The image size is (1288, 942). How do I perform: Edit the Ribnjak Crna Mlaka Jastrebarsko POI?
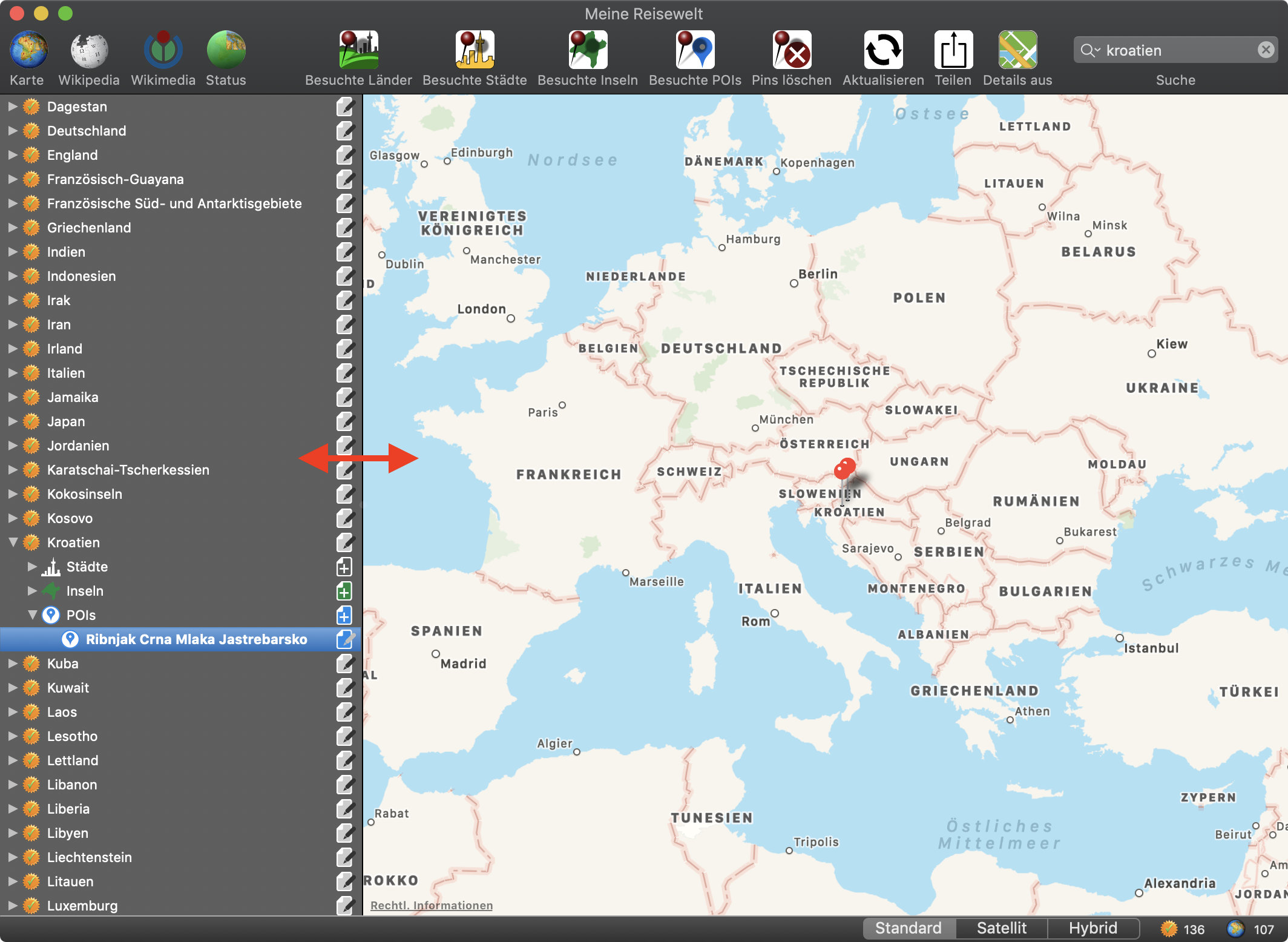(x=344, y=639)
